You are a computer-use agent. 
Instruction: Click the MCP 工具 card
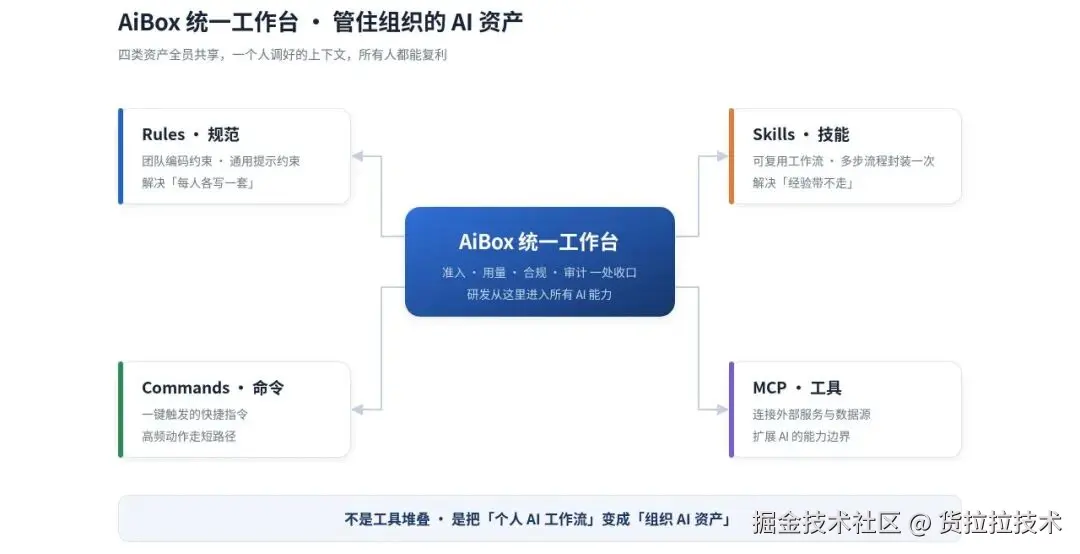(x=845, y=409)
